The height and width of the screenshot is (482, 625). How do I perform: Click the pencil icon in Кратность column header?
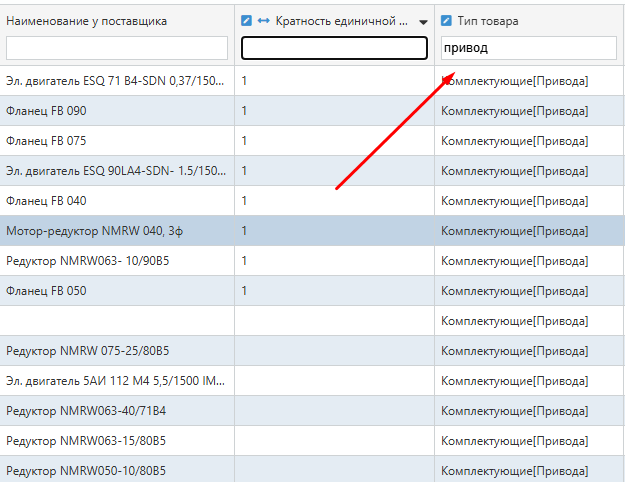coord(247,21)
